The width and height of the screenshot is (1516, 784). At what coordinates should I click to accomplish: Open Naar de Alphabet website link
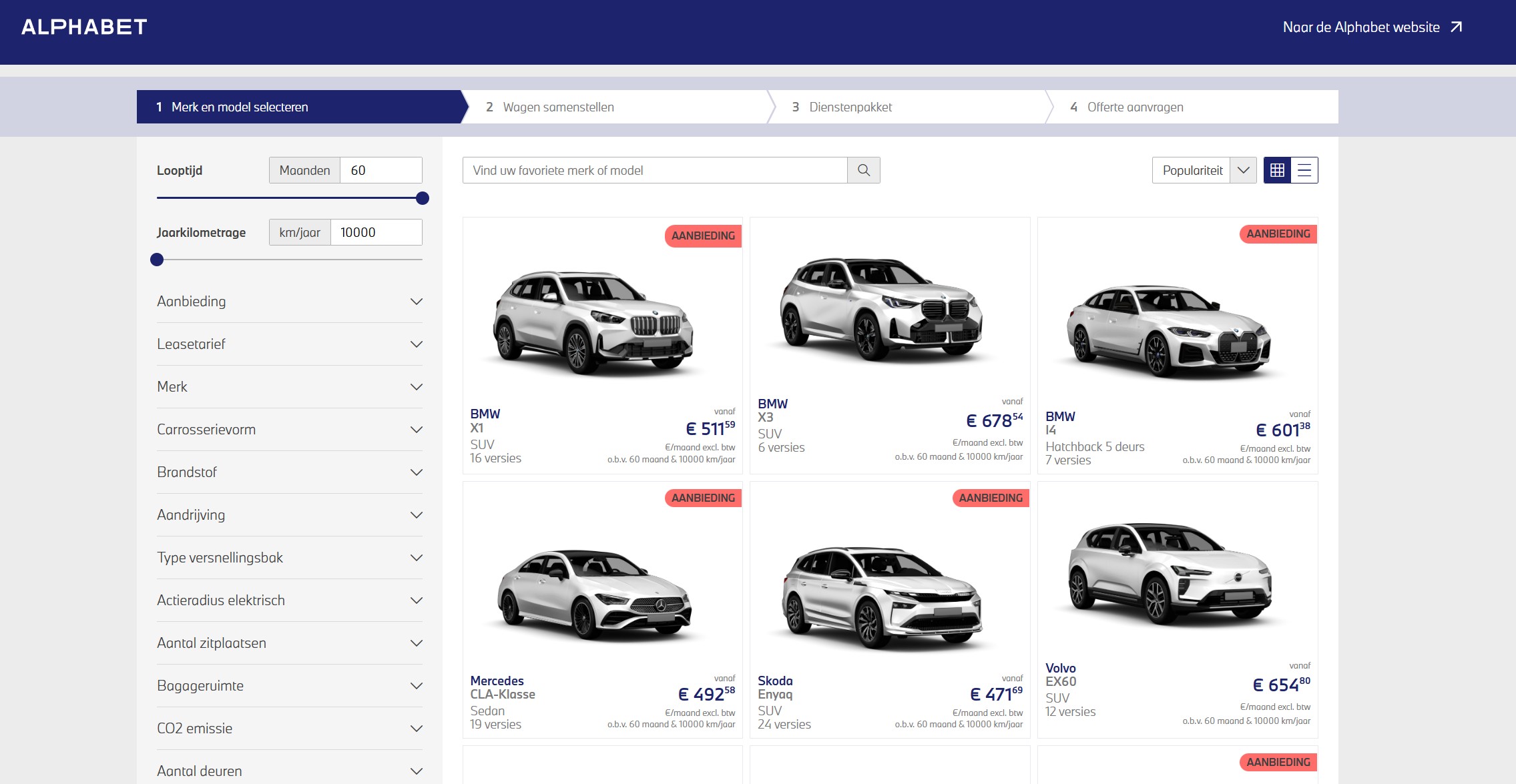pos(1361,27)
